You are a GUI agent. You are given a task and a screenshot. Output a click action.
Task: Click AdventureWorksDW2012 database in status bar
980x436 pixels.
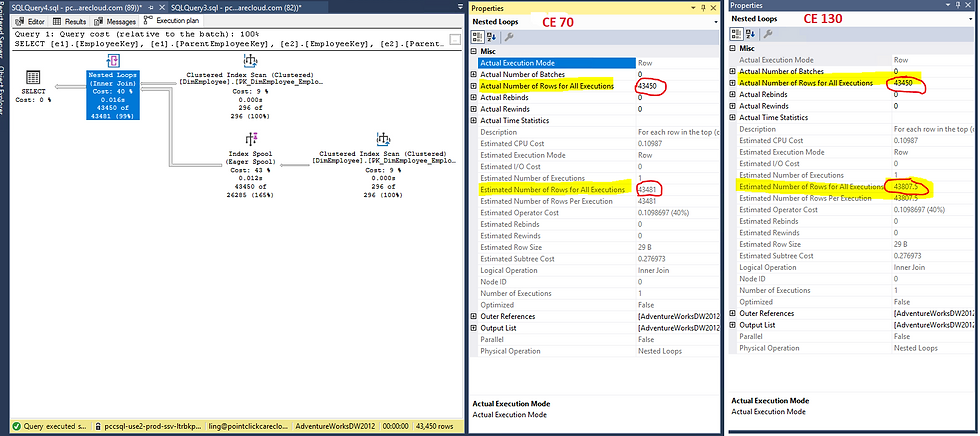click(335, 427)
